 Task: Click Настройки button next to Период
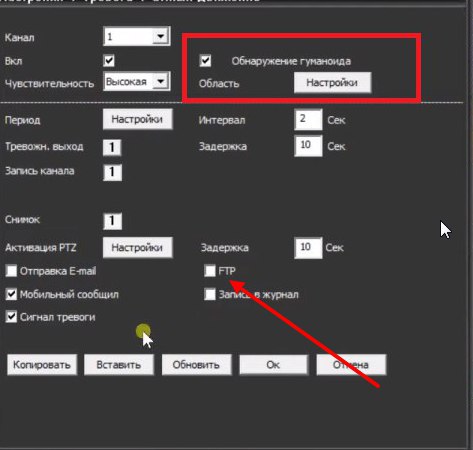[137, 119]
